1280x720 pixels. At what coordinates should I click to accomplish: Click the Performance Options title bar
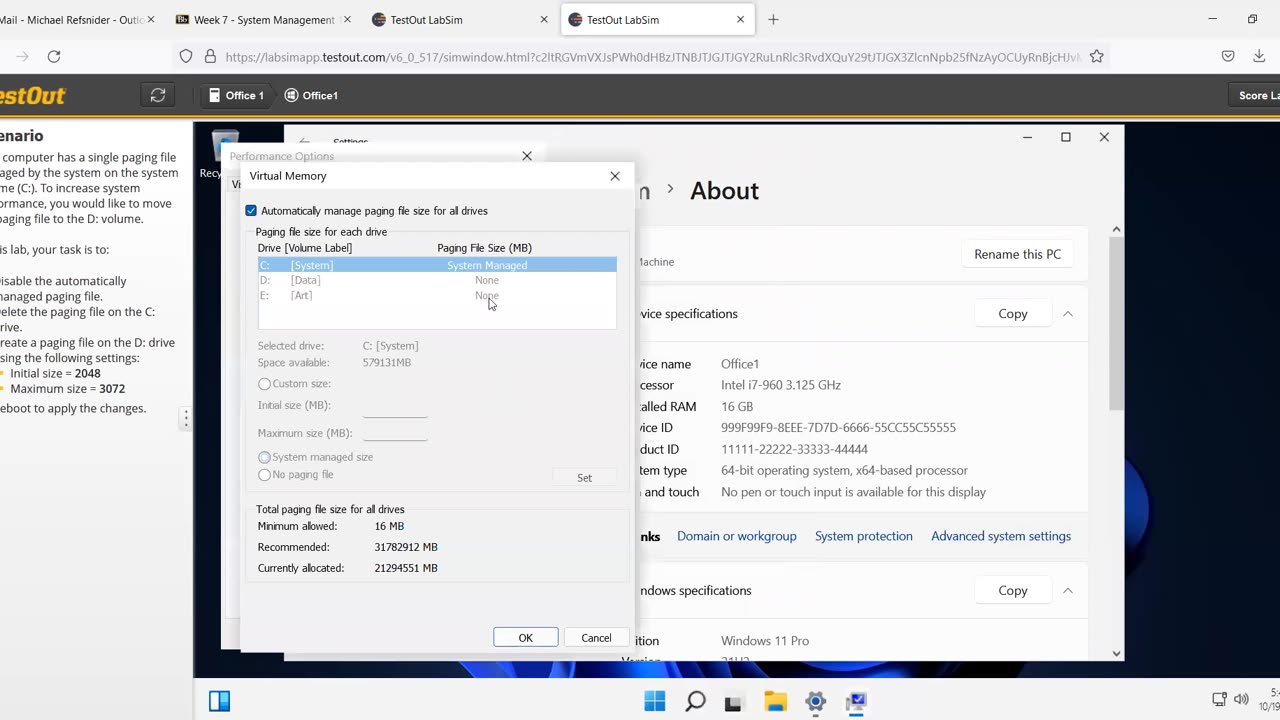click(x=370, y=156)
